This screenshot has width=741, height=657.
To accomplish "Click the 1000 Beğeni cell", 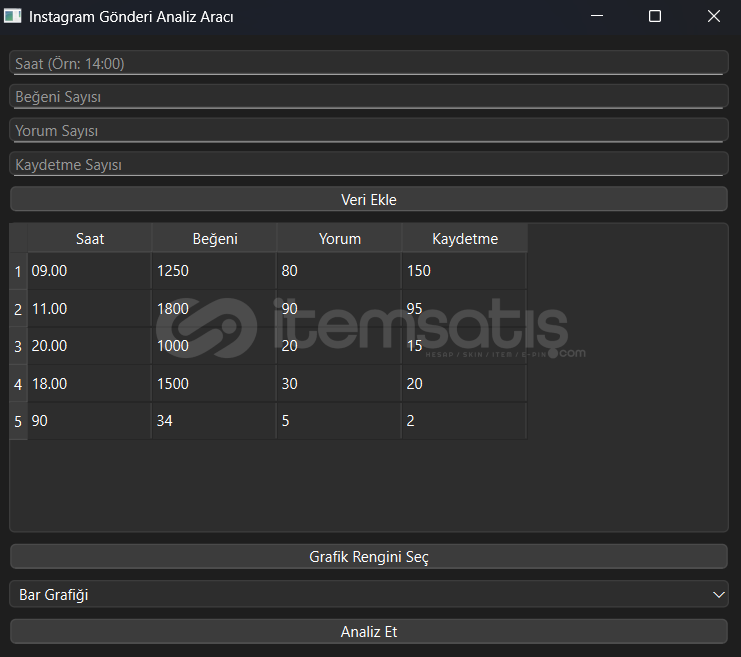I will click(215, 346).
